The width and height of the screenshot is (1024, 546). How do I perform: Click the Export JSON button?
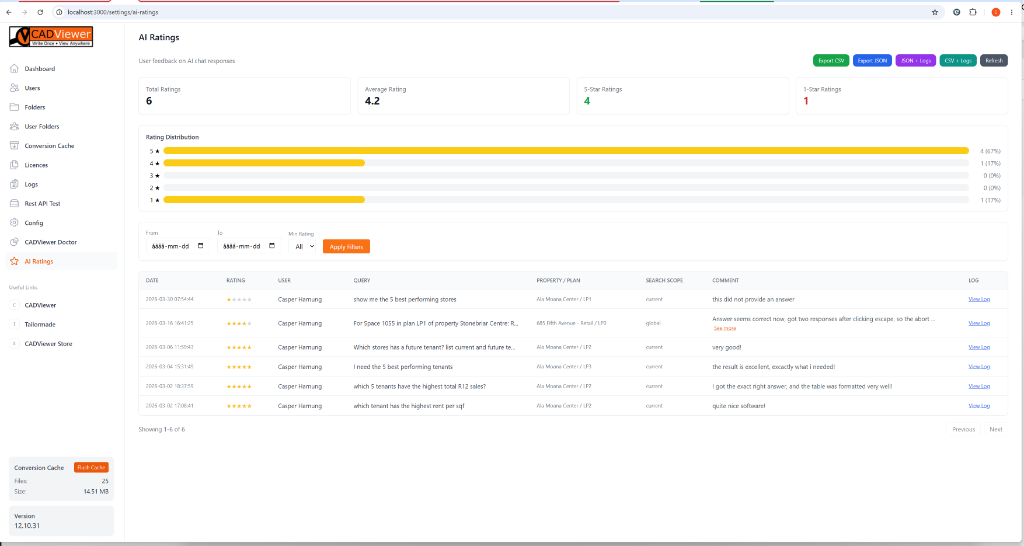[x=872, y=61]
